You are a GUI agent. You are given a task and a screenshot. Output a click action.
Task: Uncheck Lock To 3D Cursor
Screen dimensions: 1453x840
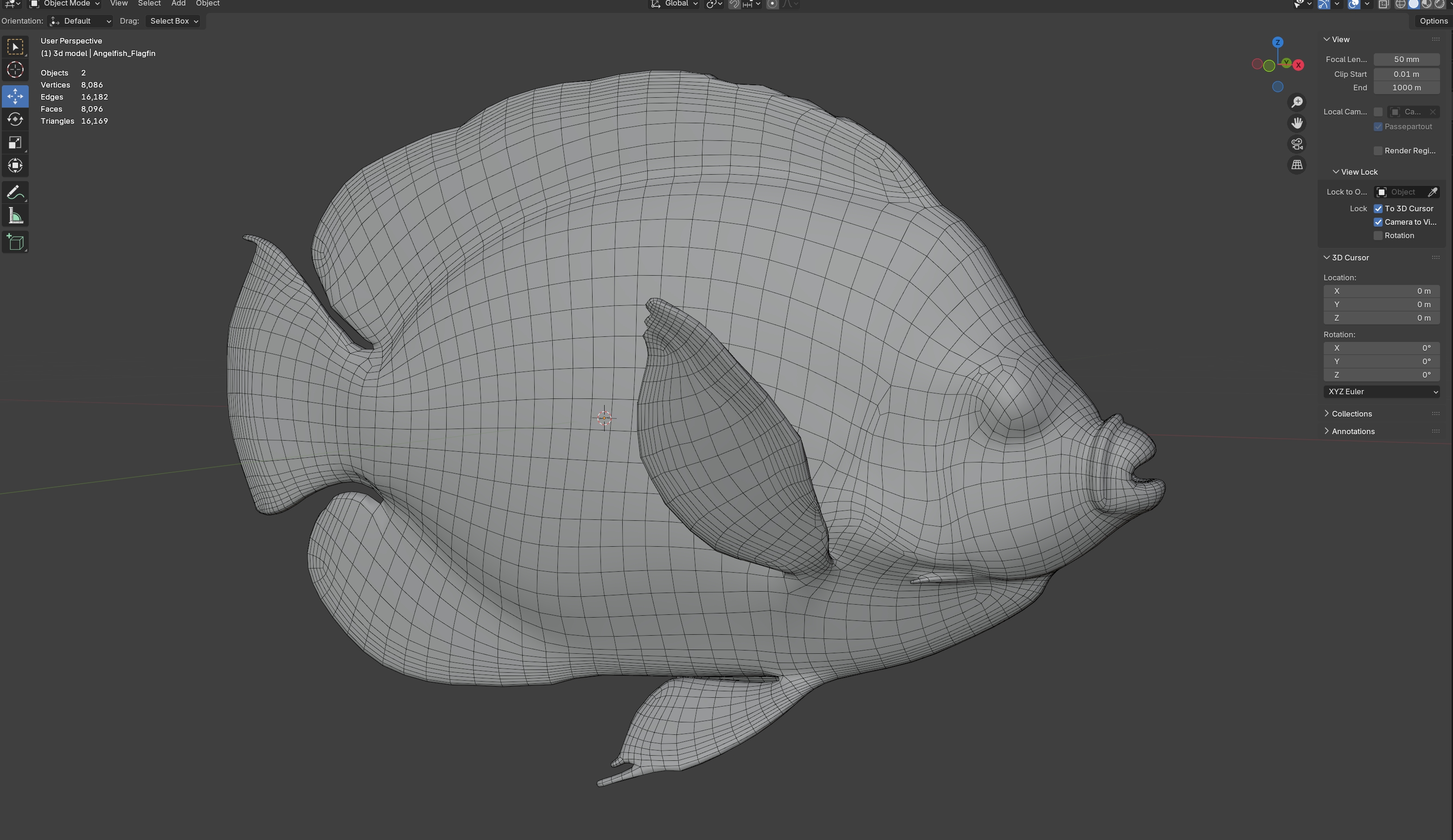pyautogui.click(x=1378, y=208)
